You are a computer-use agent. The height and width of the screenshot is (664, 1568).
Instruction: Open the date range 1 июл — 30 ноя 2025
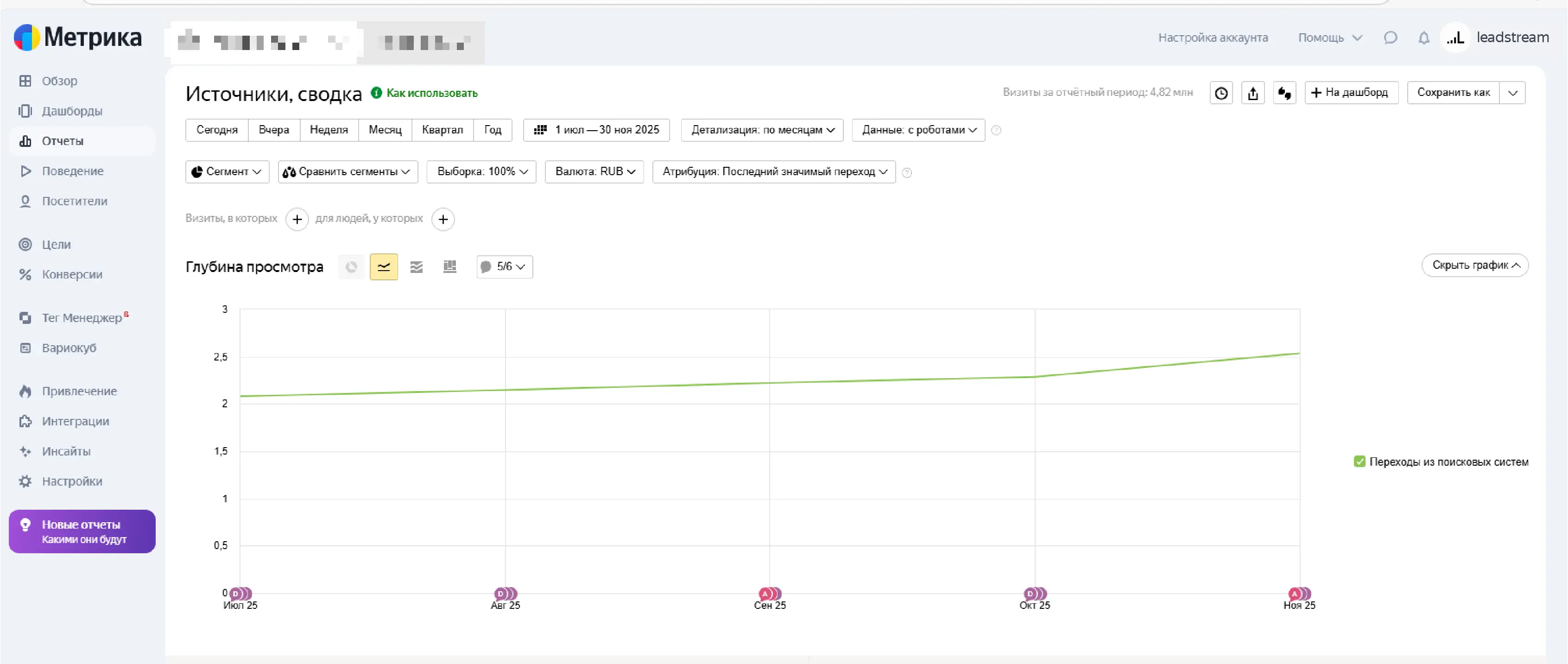[x=596, y=130]
